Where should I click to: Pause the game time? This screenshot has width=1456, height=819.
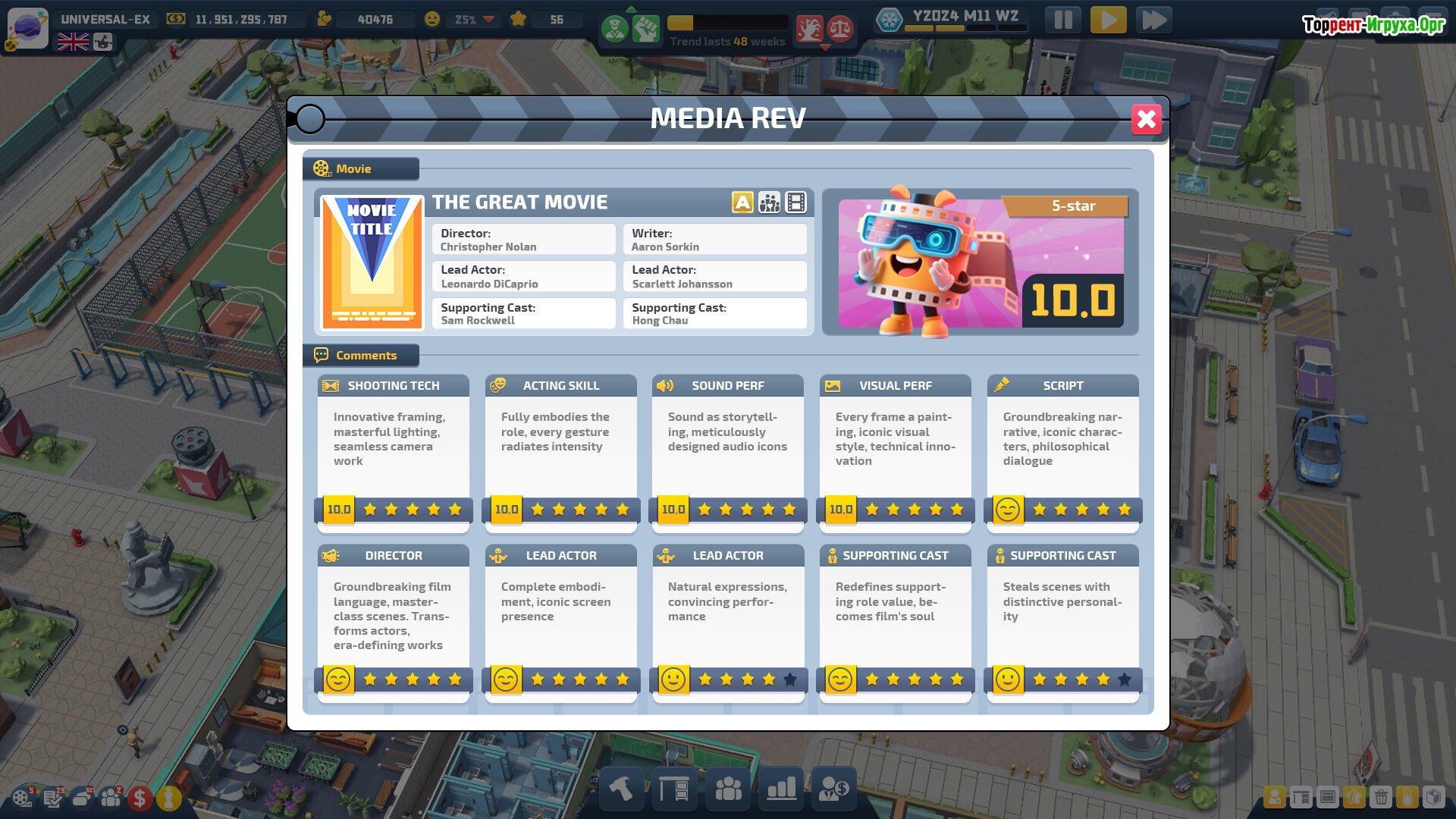[1062, 20]
